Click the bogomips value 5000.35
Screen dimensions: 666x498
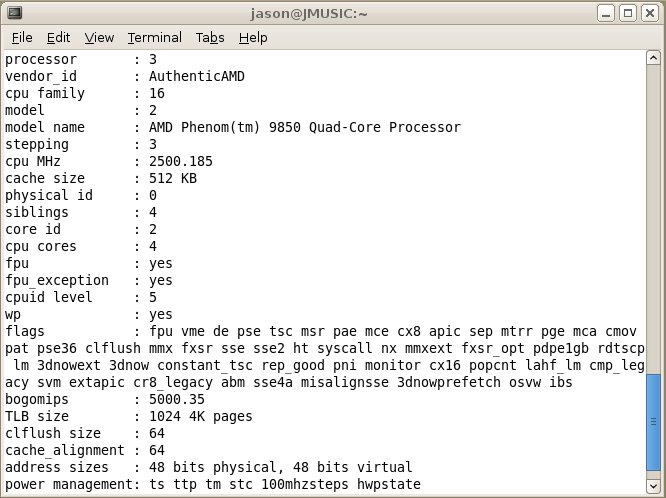pos(177,399)
